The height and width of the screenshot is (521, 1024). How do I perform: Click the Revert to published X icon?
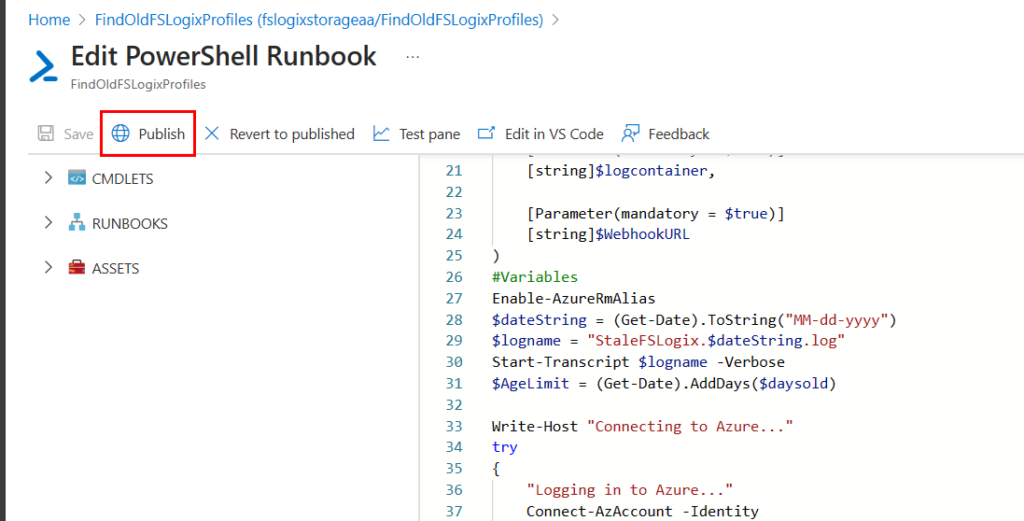point(212,134)
